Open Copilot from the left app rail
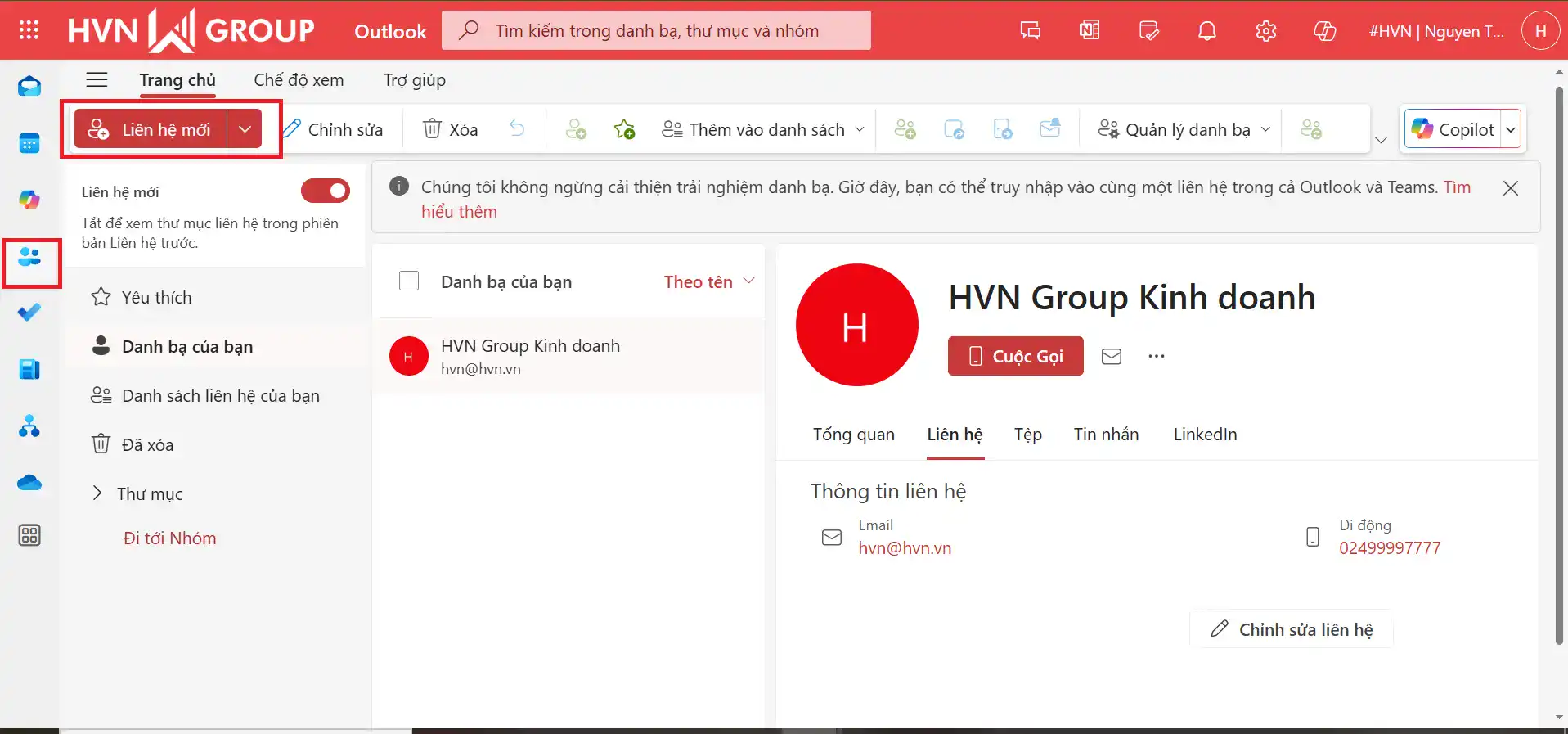Screen dimensions: 1568x734 tap(29, 200)
